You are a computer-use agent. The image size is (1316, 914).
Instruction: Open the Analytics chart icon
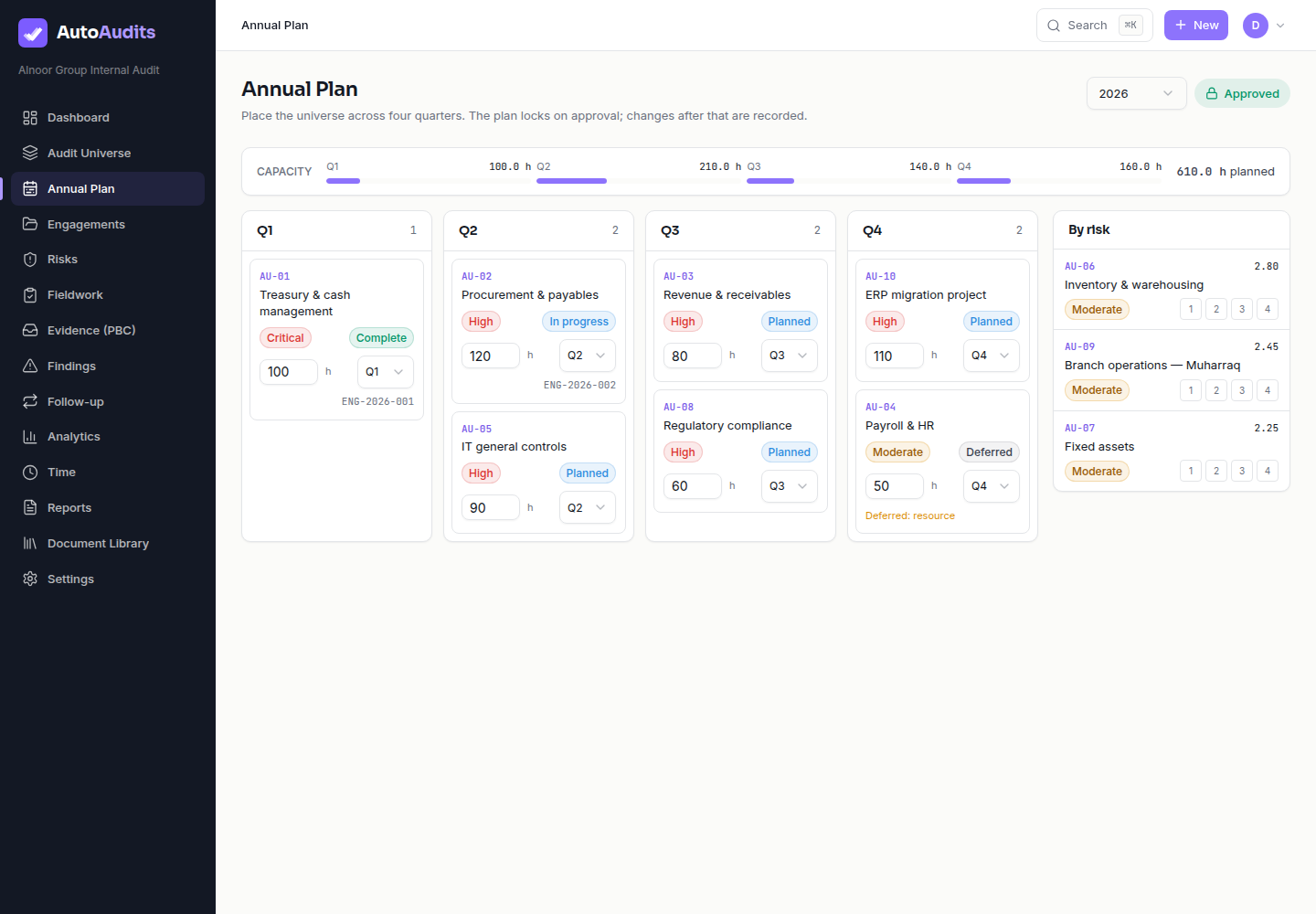(x=30, y=437)
